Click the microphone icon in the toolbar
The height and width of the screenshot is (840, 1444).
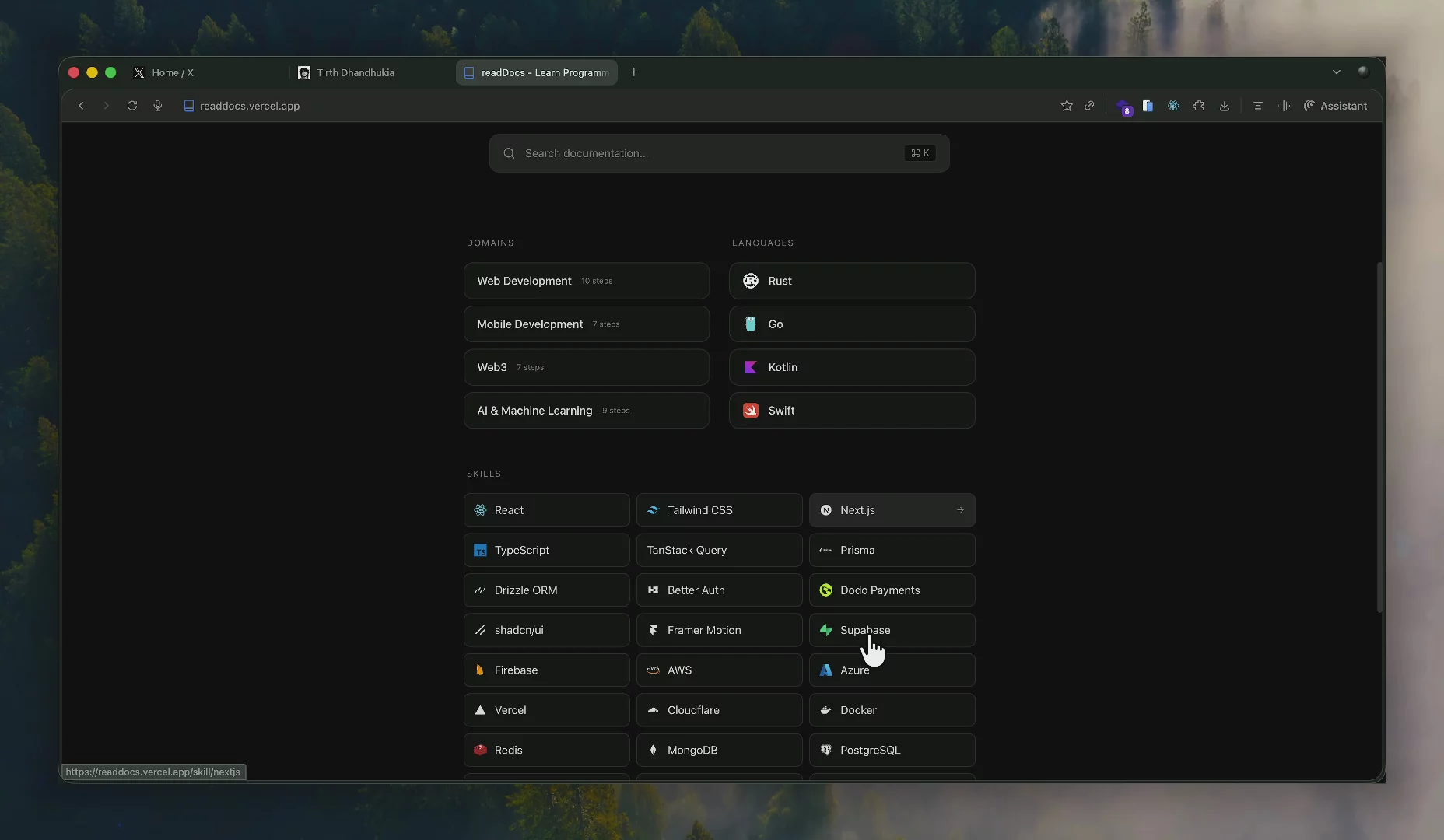[x=158, y=106]
